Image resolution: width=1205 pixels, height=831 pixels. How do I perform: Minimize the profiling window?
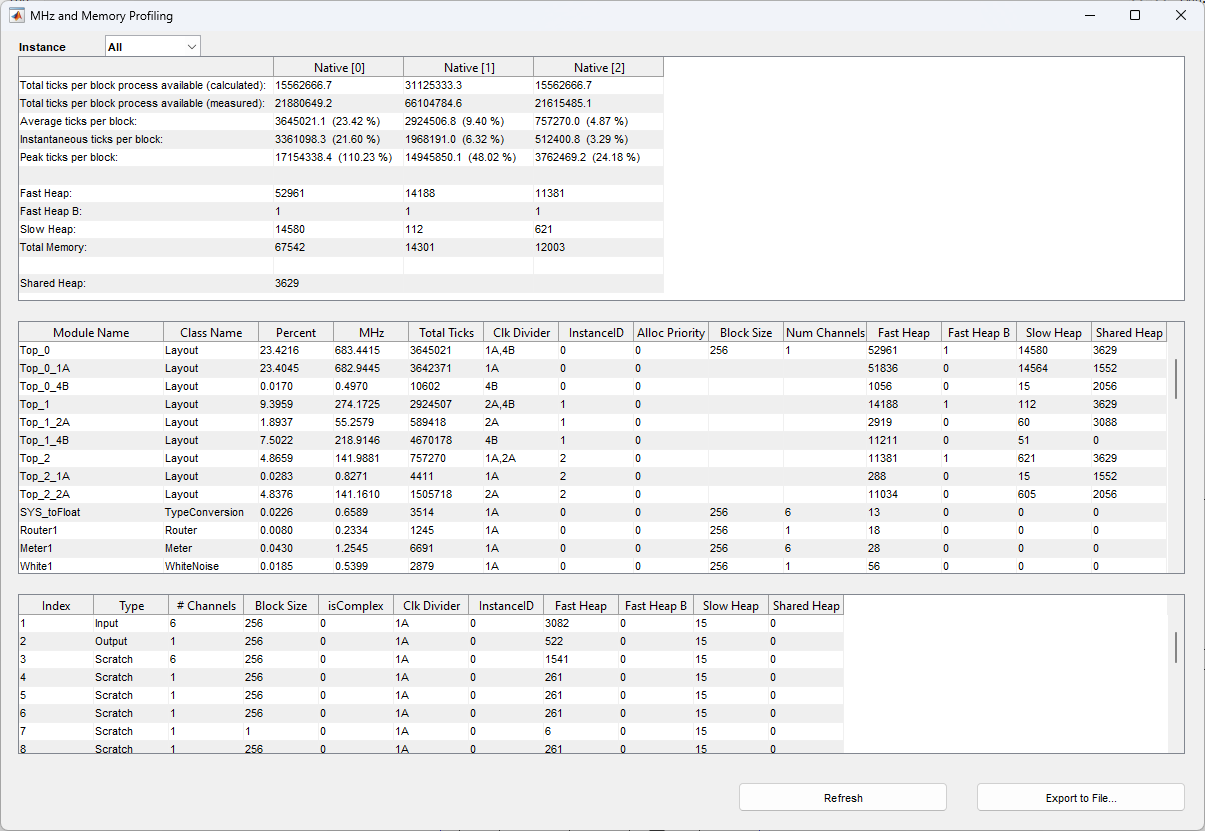coord(1089,16)
